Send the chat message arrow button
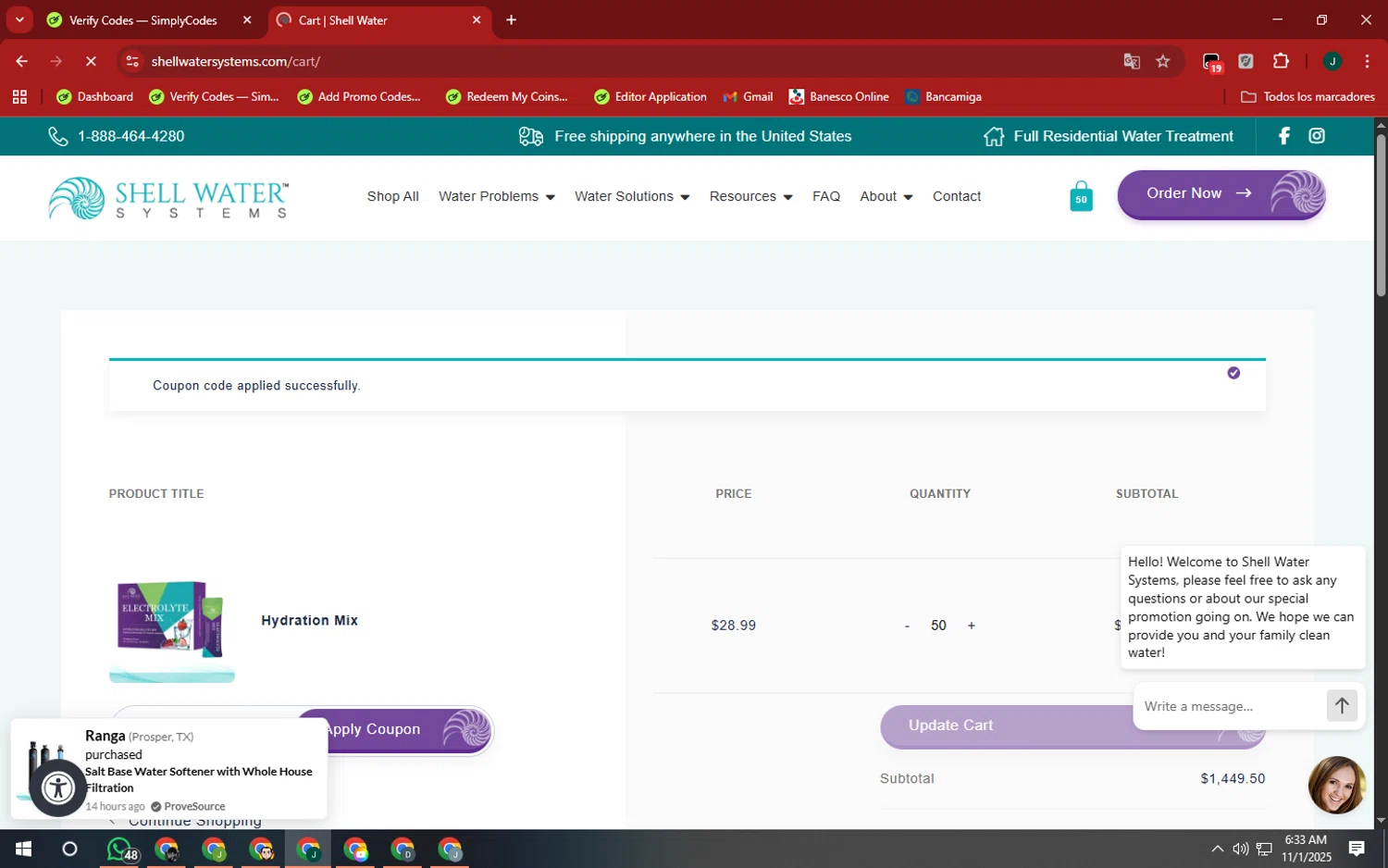This screenshot has width=1388, height=868. (x=1342, y=706)
